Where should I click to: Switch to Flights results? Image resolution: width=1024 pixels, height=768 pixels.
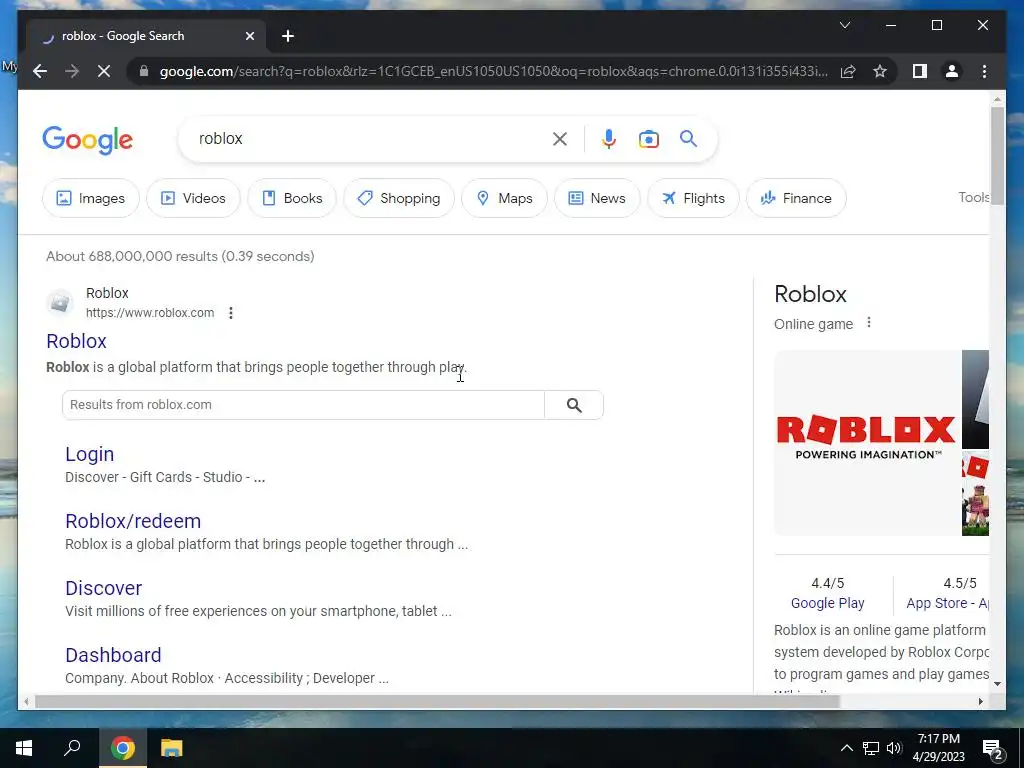click(x=693, y=198)
